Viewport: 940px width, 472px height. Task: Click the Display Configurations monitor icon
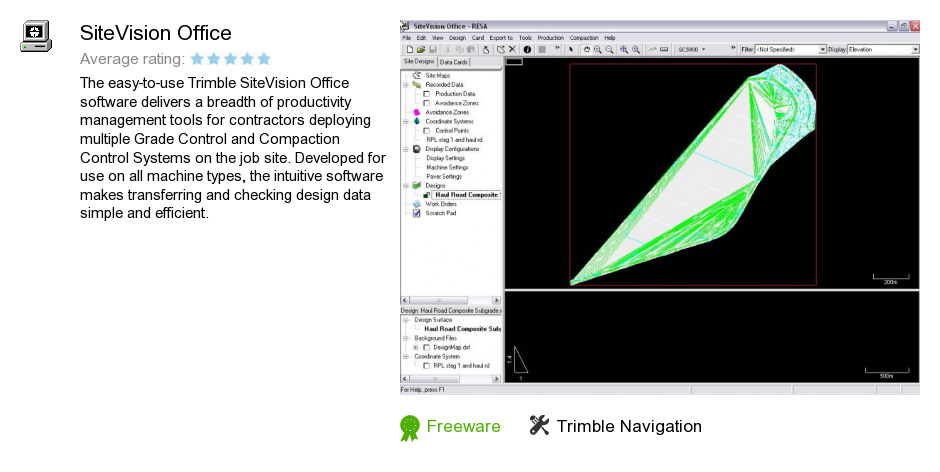(417, 149)
